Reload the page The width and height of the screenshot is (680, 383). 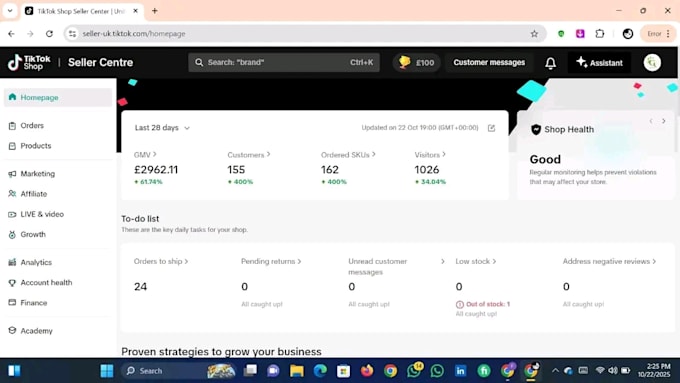tap(49, 34)
